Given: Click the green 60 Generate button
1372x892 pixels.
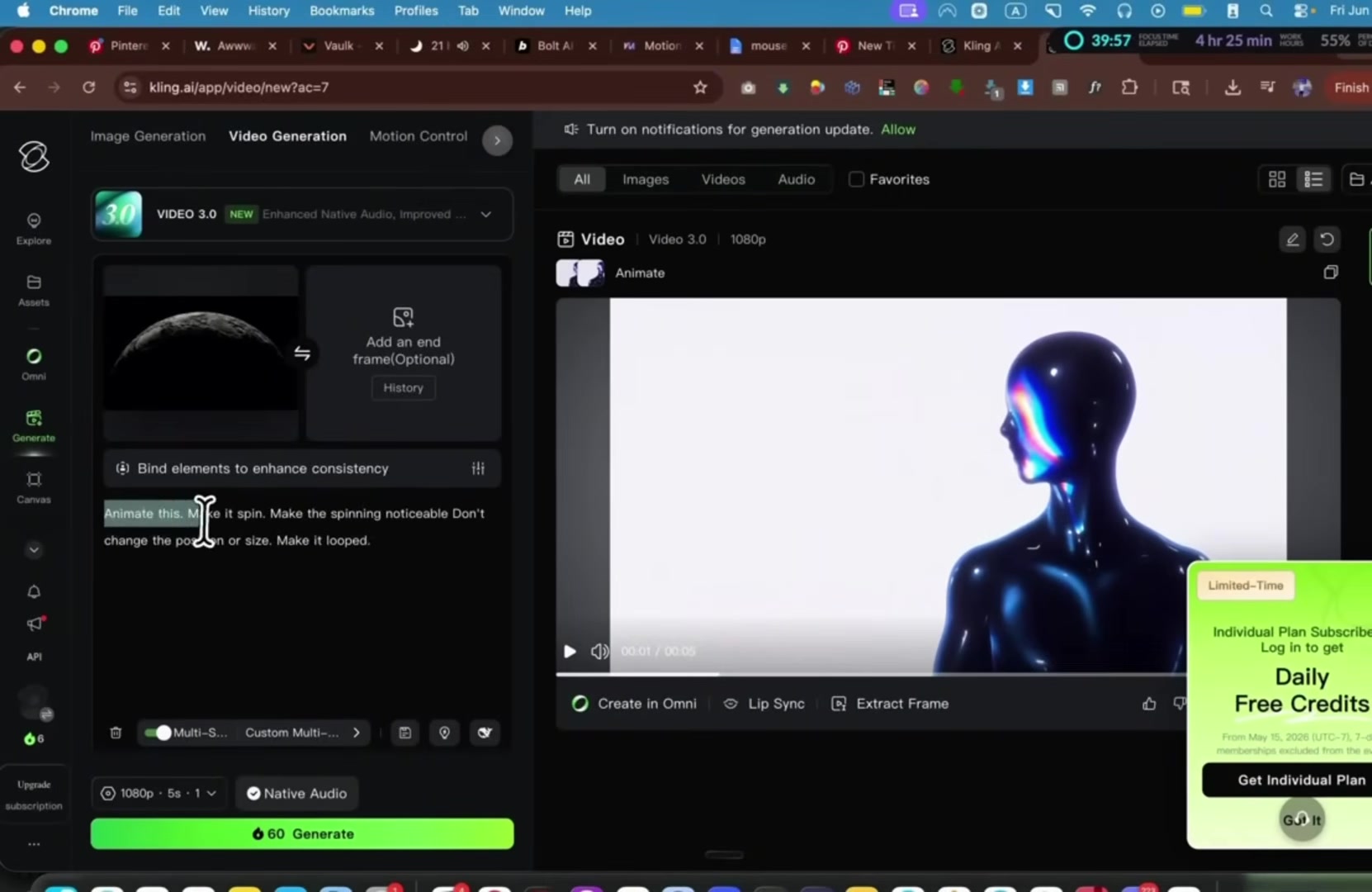Looking at the screenshot, I should point(302,834).
